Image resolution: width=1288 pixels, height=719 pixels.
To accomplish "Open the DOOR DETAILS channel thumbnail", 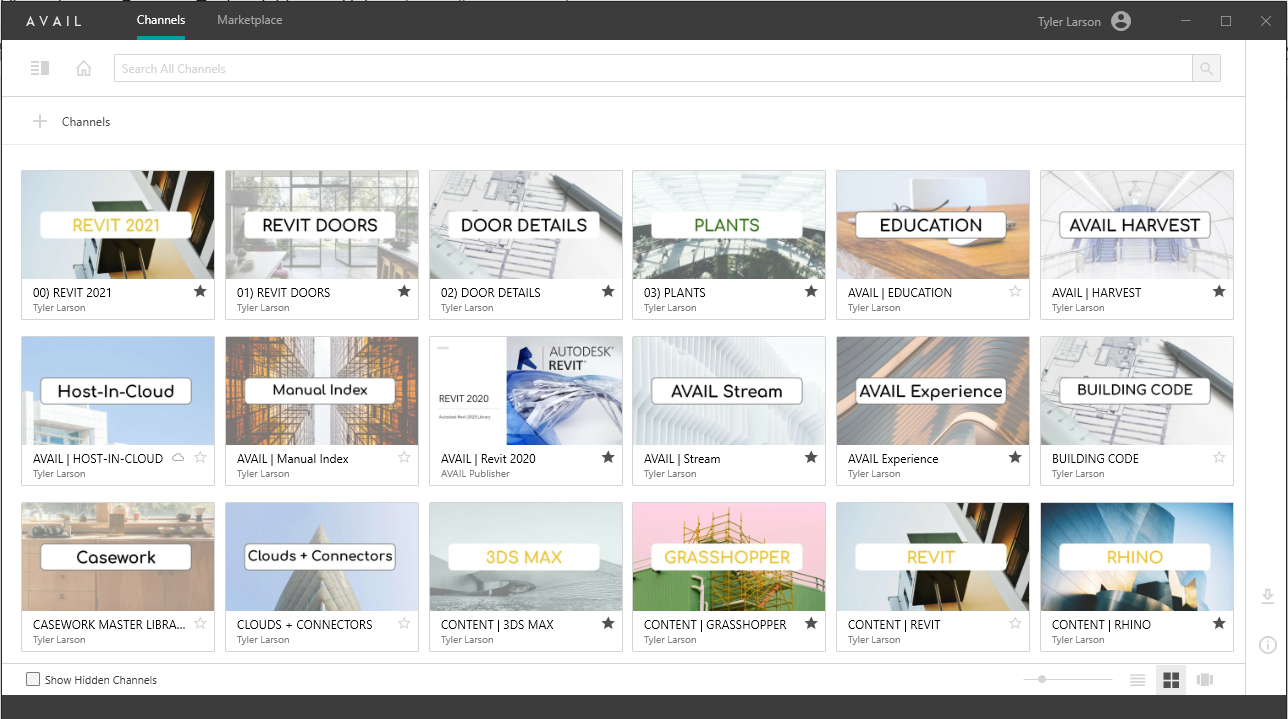I will click(526, 225).
